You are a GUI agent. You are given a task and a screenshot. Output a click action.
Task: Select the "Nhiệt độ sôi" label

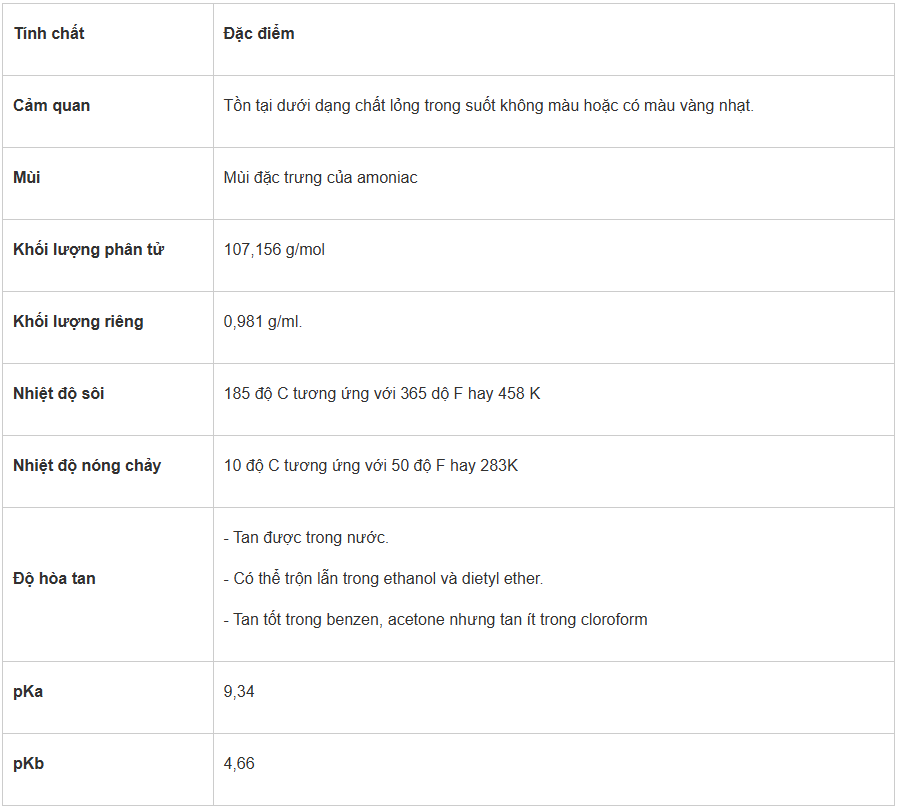[59, 394]
